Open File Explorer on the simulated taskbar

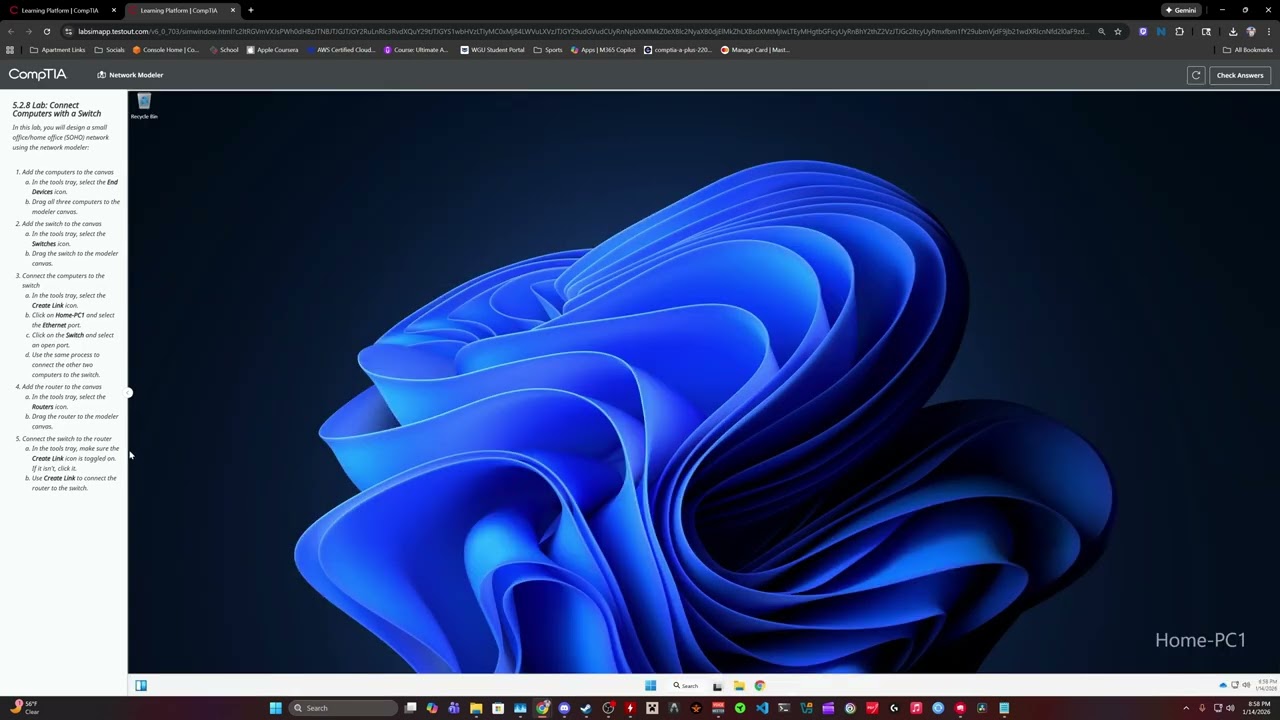(739, 686)
